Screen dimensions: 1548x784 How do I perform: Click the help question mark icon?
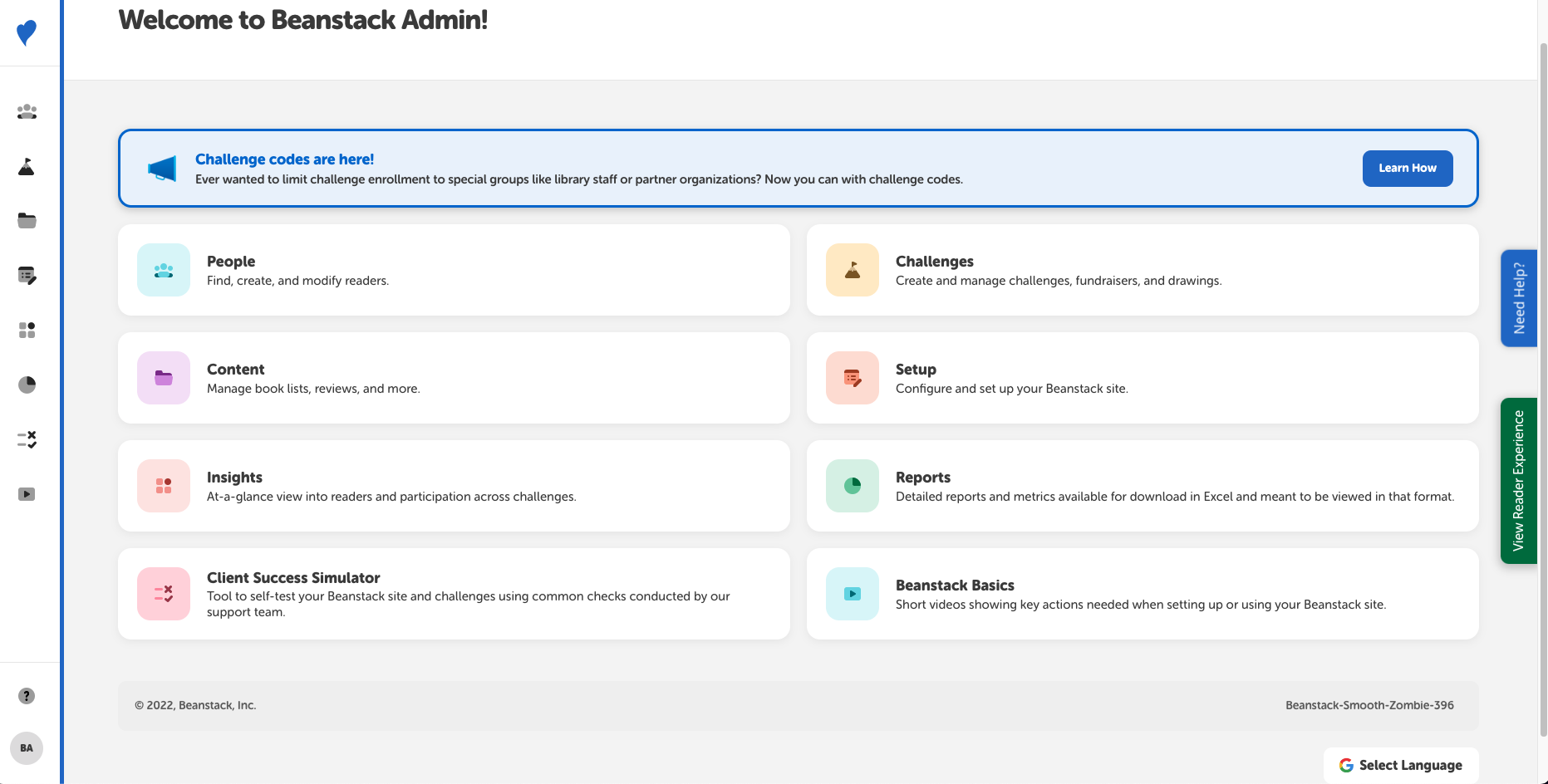[x=27, y=696]
